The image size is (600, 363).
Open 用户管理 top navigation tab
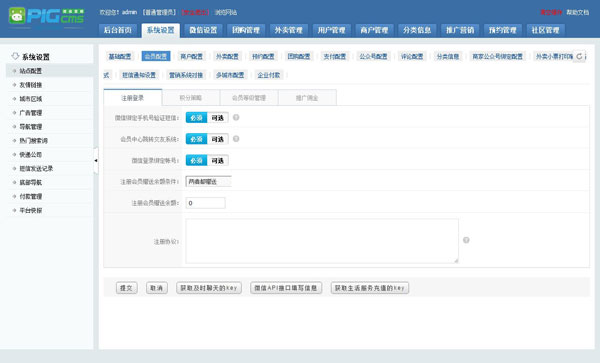tap(332, 30)
